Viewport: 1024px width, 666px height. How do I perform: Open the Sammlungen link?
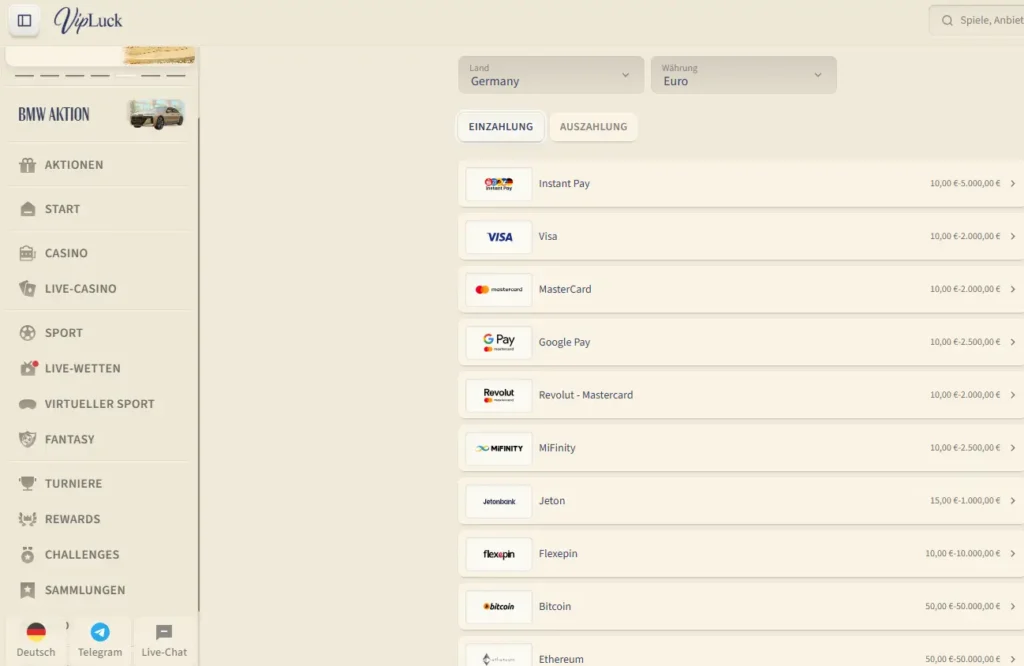tap(99, 590)
